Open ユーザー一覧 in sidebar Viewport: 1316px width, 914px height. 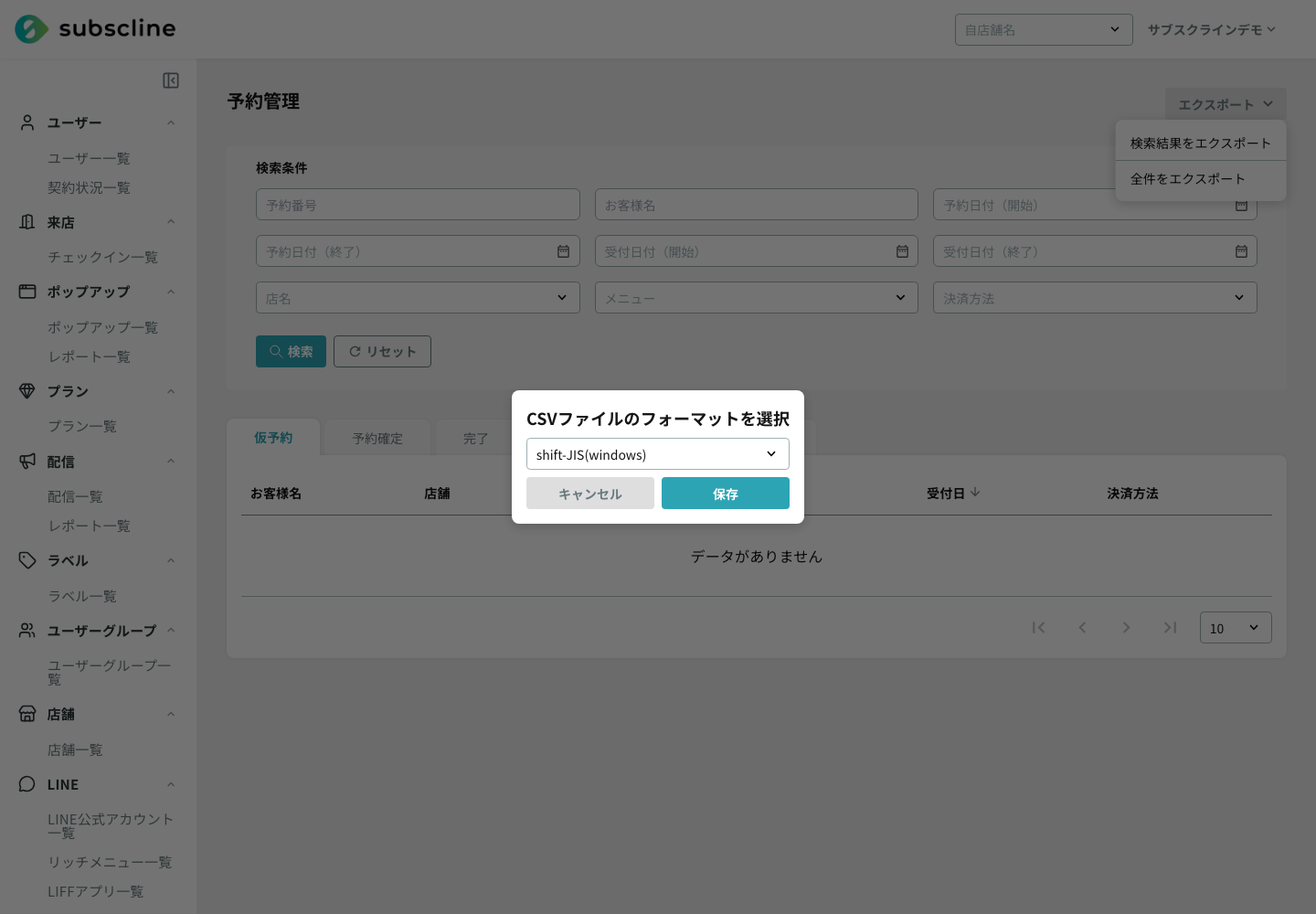pos(89,158)
